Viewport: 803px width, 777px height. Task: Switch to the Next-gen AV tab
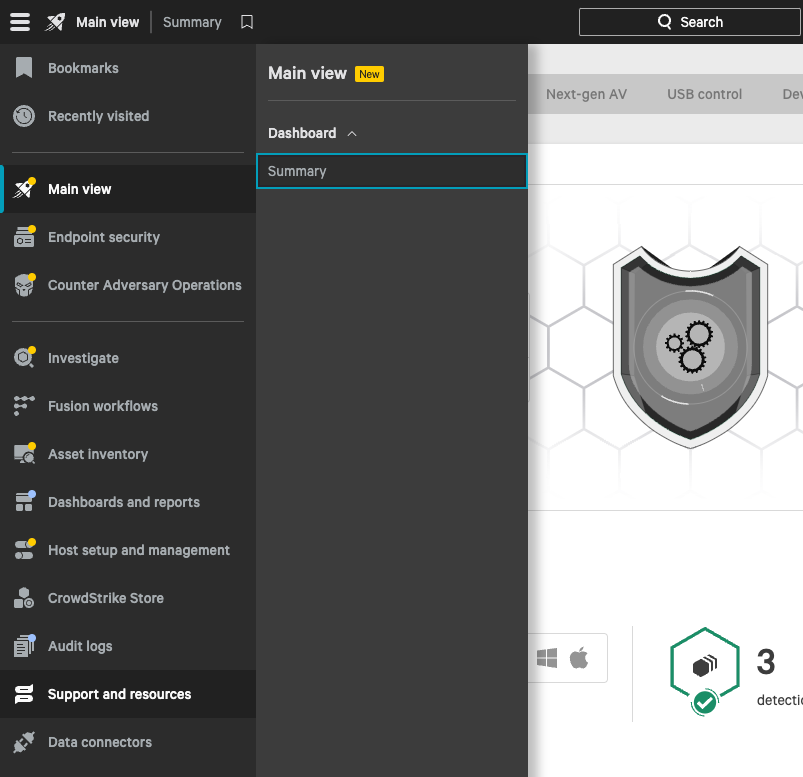point(586,94)
